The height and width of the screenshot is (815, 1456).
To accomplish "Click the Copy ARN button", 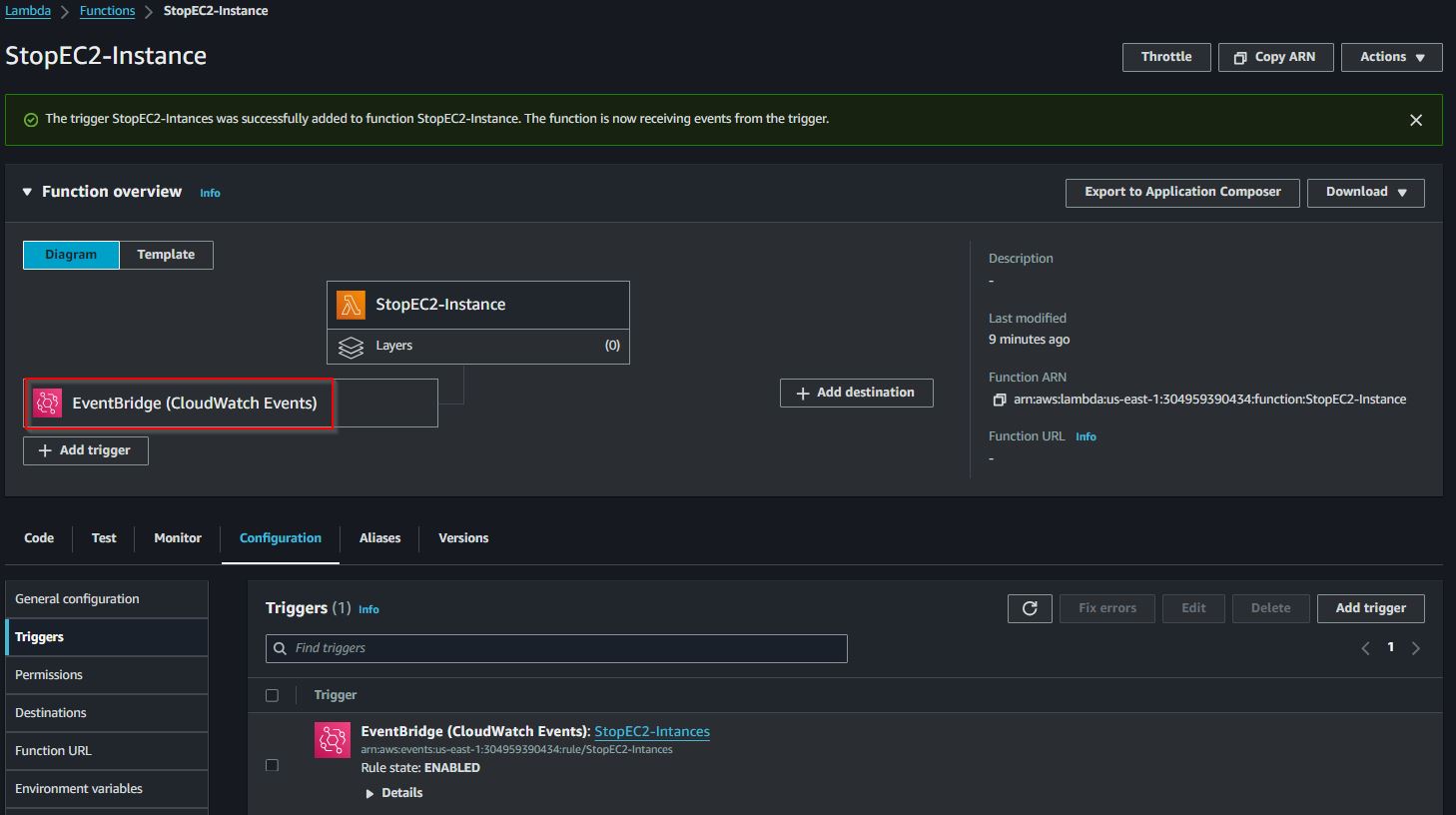I will (1274, 57).
